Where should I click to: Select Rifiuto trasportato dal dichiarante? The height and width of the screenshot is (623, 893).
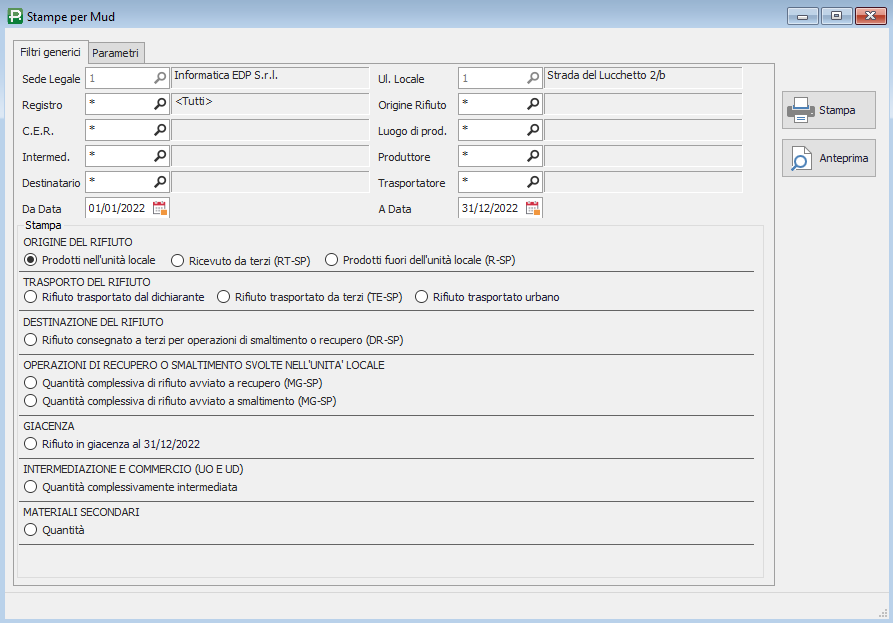tap(114, 297)
